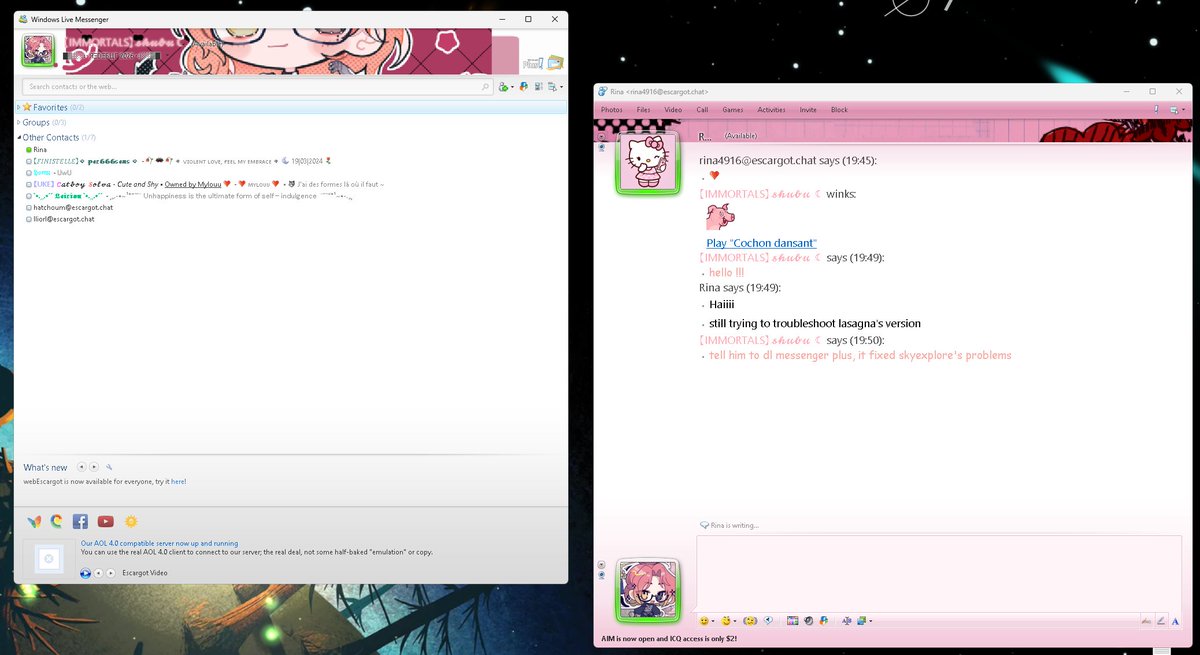Block Rina from the chat toolbar
1200x655 pixels.
(839, 110)
